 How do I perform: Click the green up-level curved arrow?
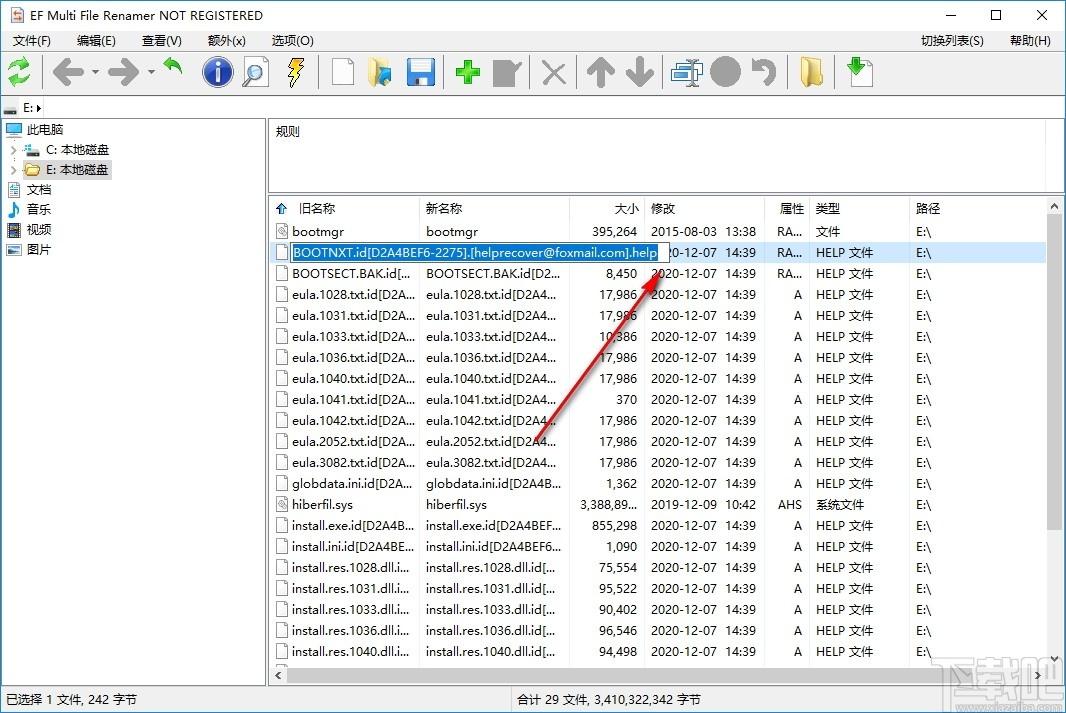(x=173, y=68)
